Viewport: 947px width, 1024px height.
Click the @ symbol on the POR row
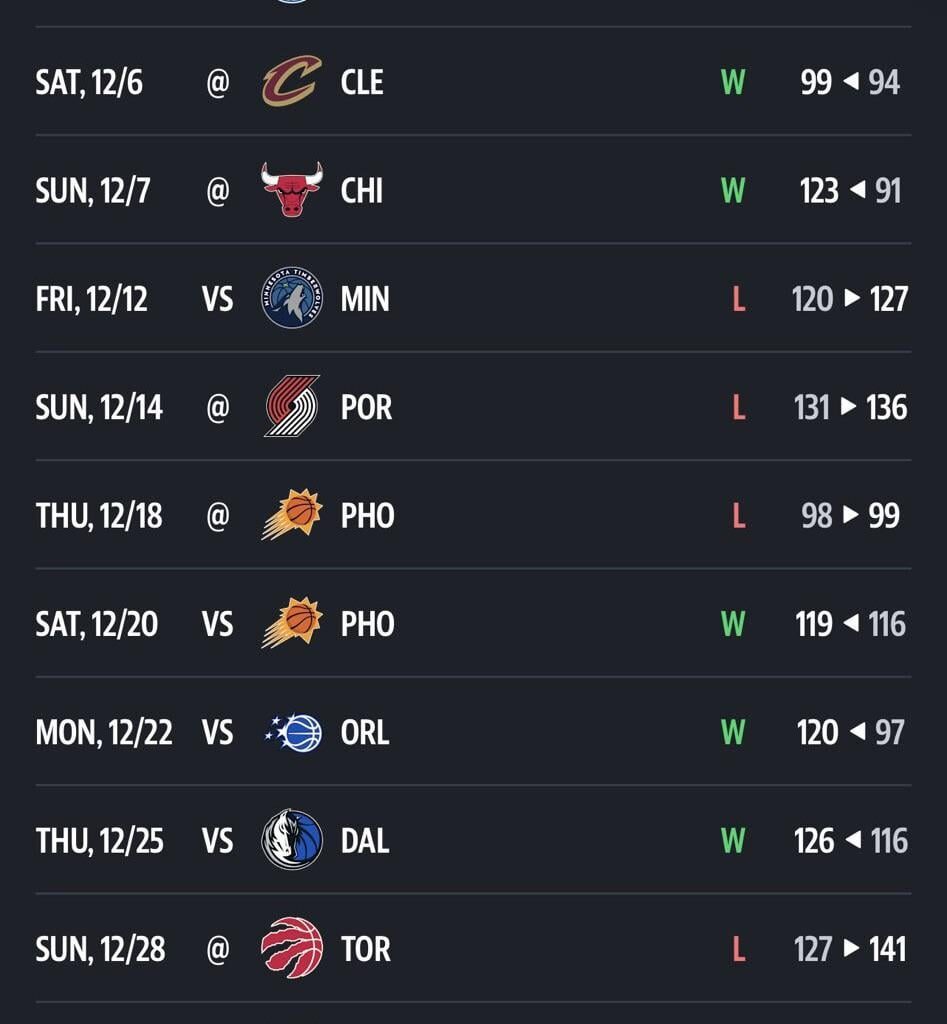tap(218, 408)
